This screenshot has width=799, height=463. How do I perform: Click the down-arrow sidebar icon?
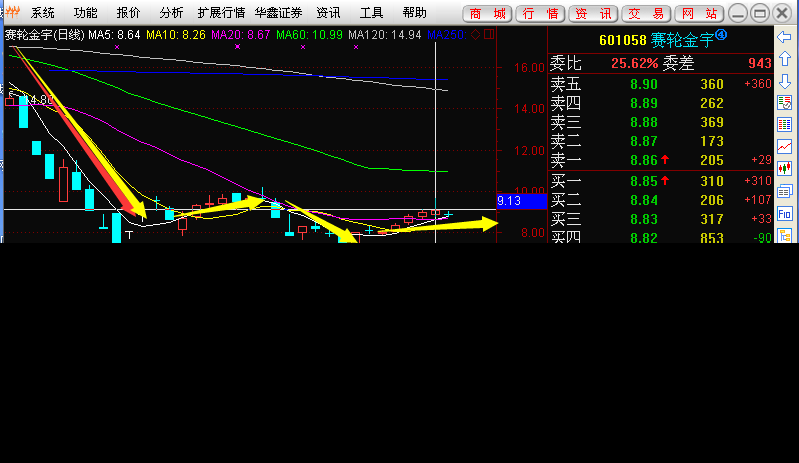[784, 81]
